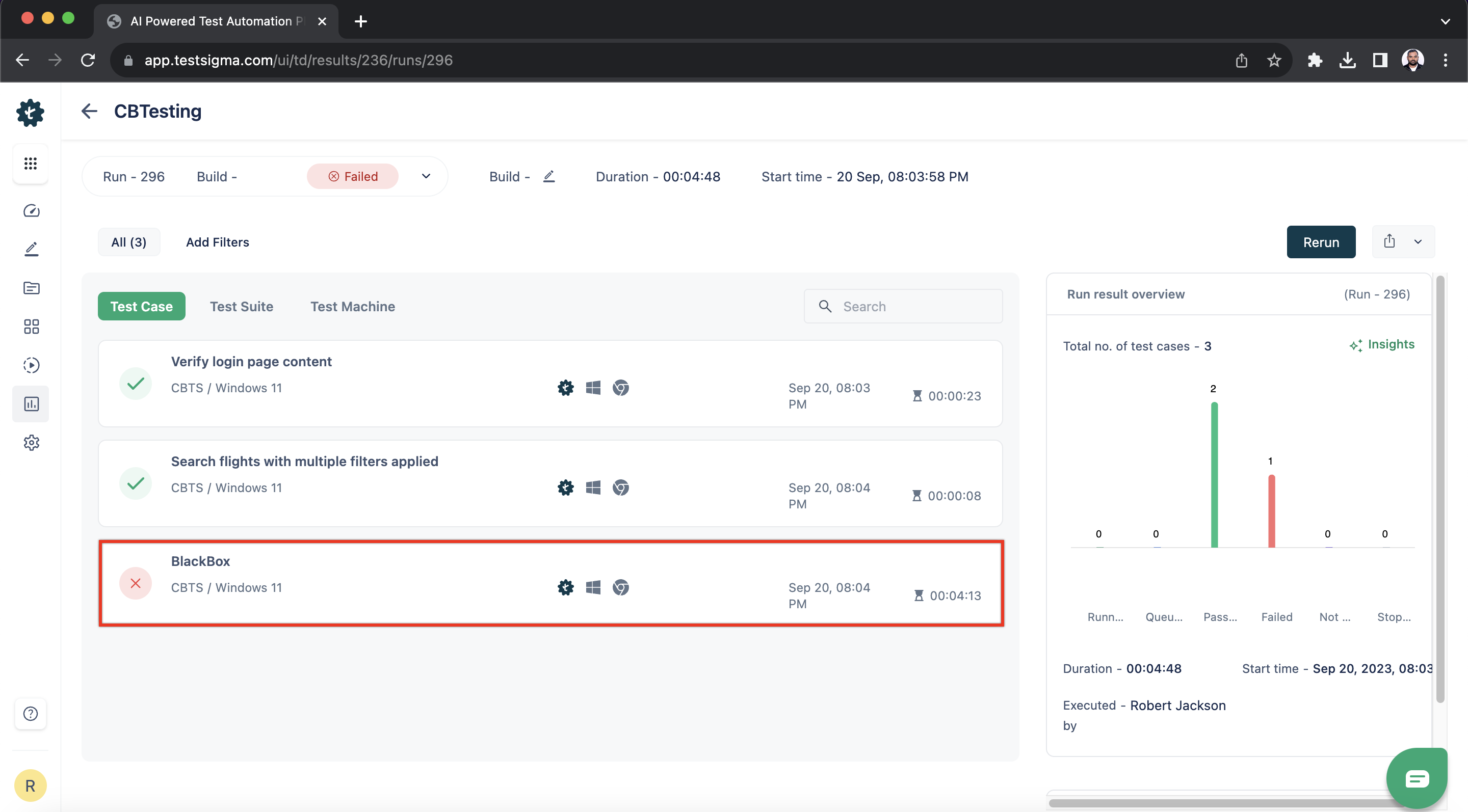
Task: Expand the run status dropdown chevron
Action: pyautogui.click(x=426, y=177)
